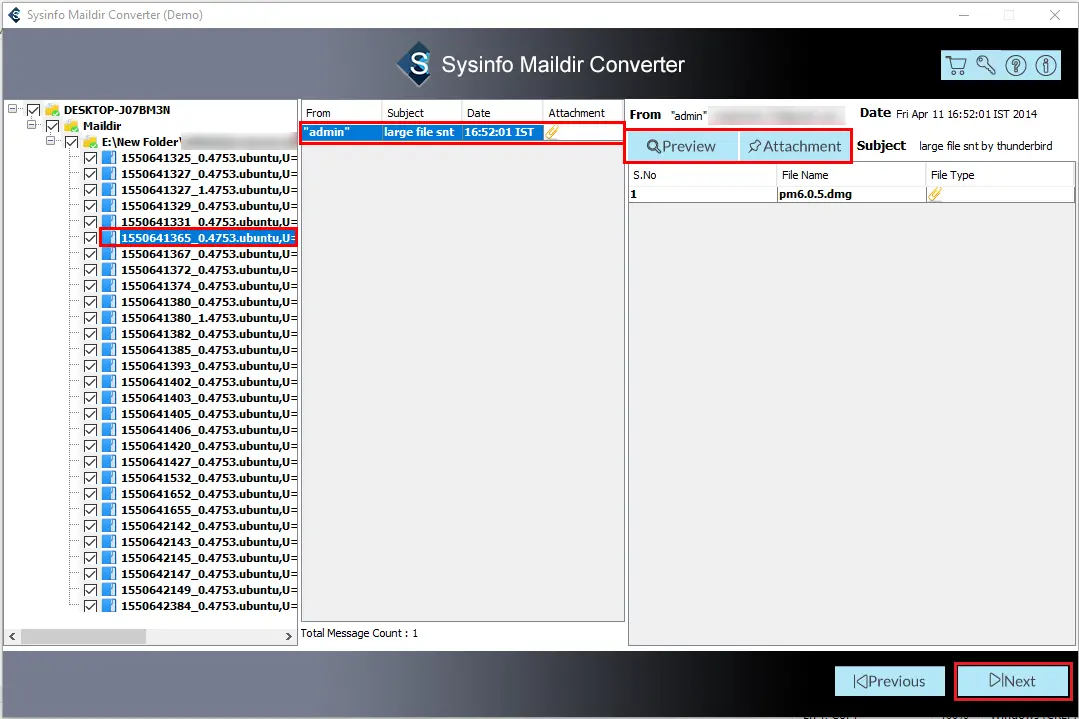Click file icon of 1550641327_0.4753.ubuntu
Screen dimensions: 1079x719
(109, 174)
